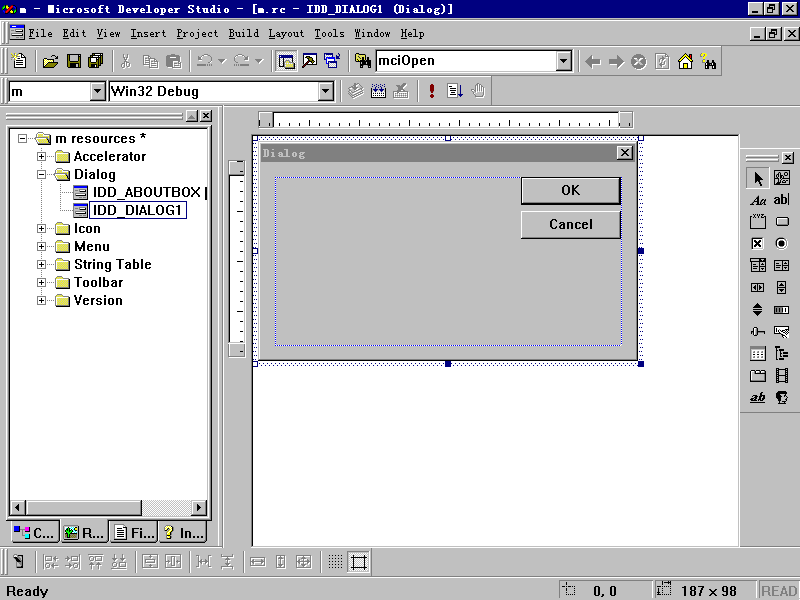Click the Open file folder icon
This screenshot has height=600, width=800.
click(x=51, y=61)
